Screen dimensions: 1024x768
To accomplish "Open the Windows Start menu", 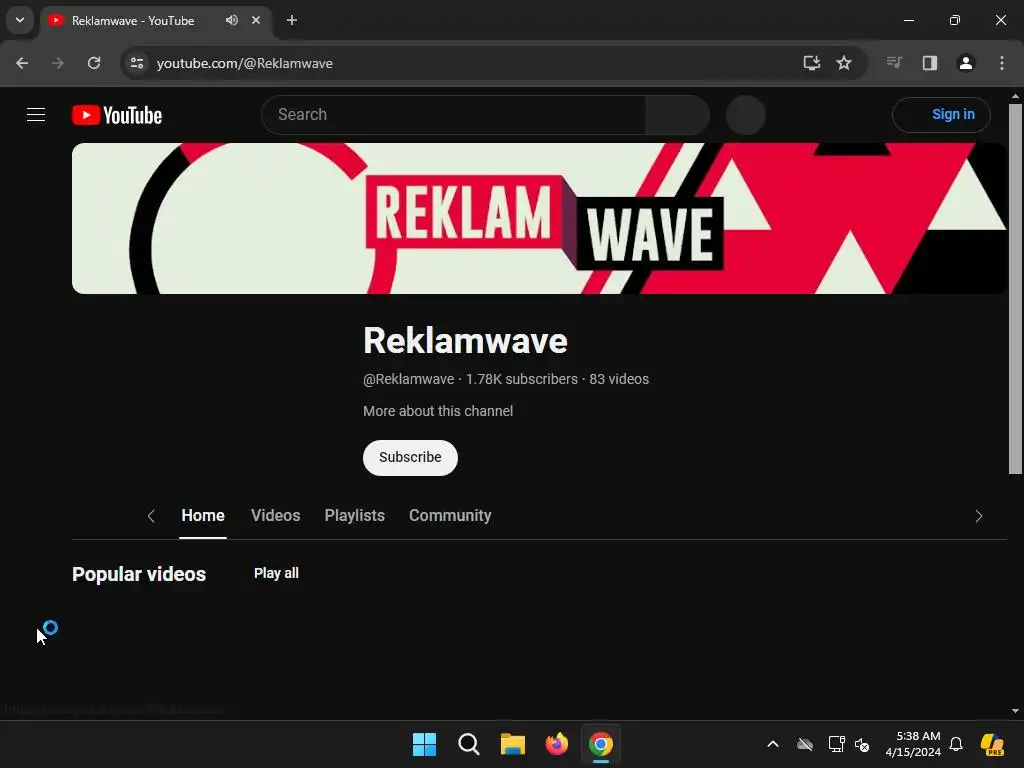I will (x=424, y=744).
